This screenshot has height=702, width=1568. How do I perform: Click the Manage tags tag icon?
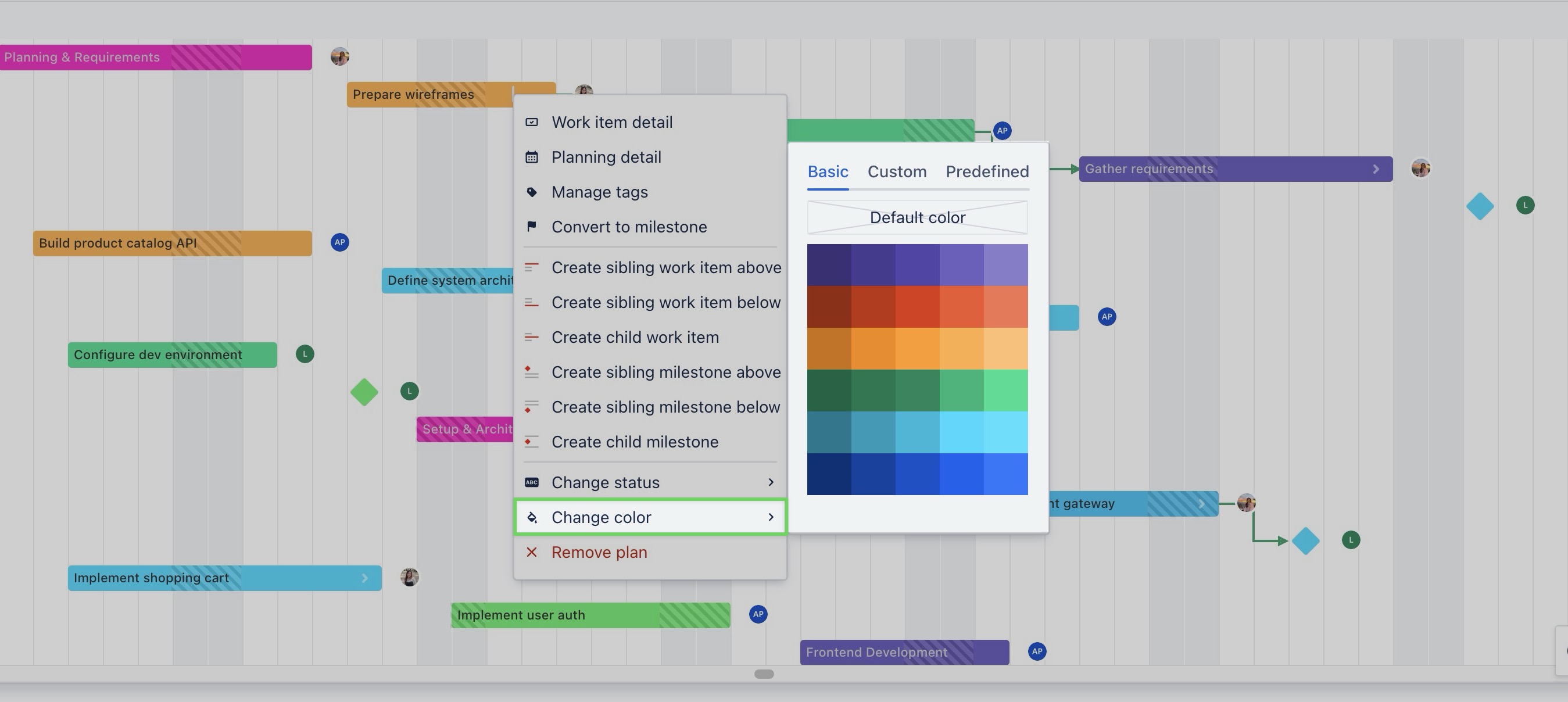point(531,192)
